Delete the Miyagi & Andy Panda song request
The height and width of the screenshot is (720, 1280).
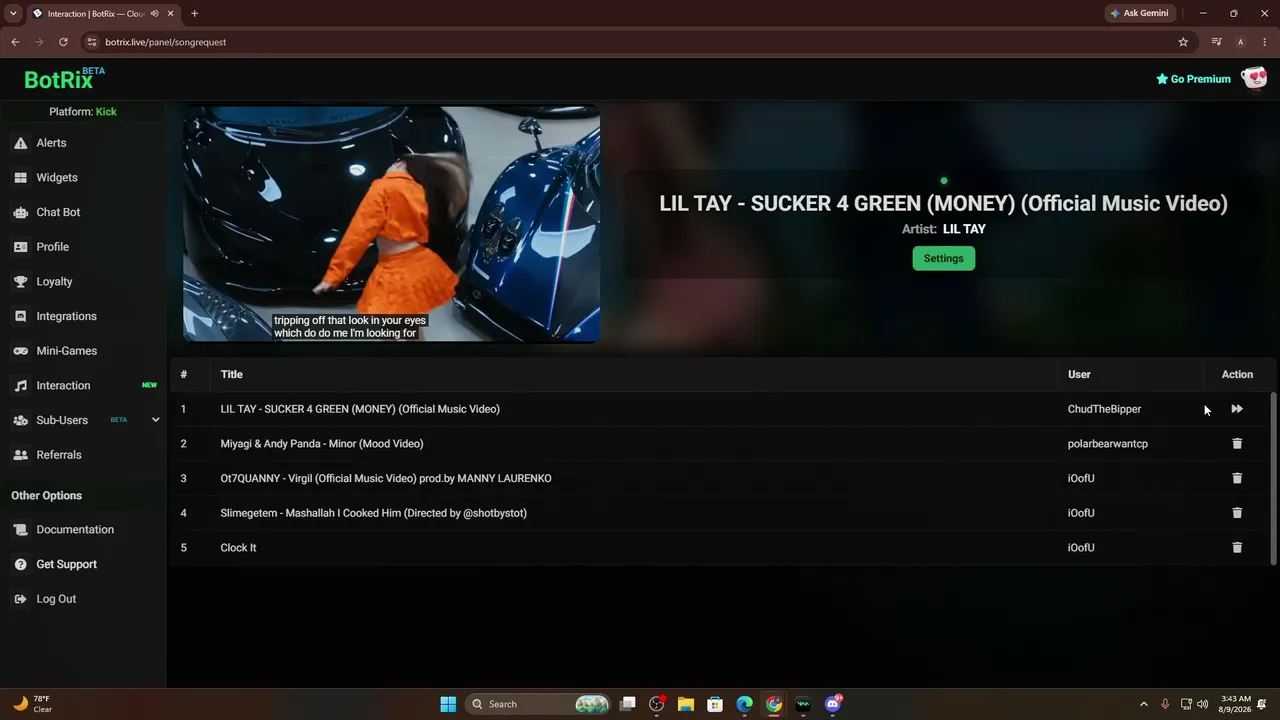coord(1237,444)
